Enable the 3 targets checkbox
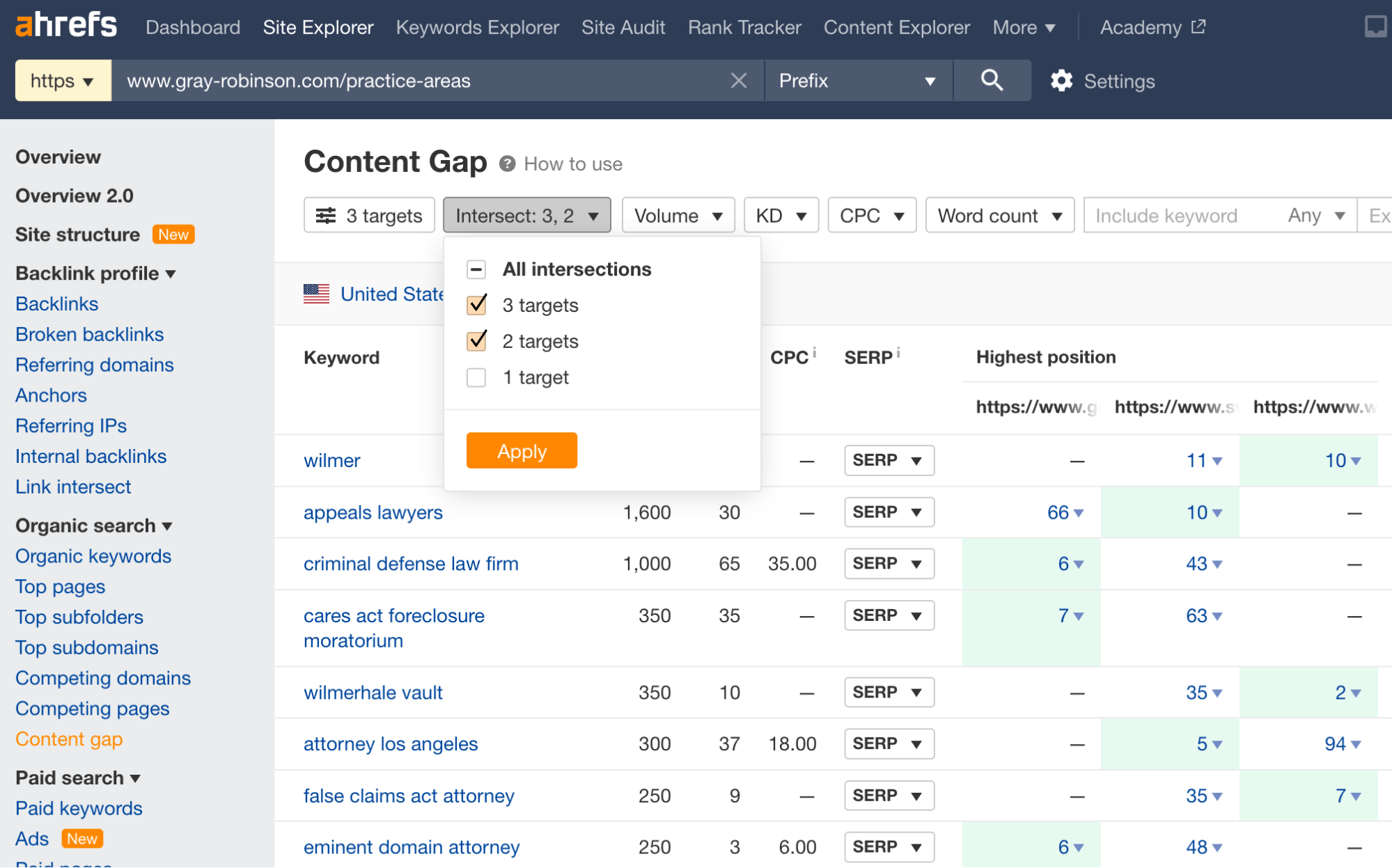 point(477,306)
